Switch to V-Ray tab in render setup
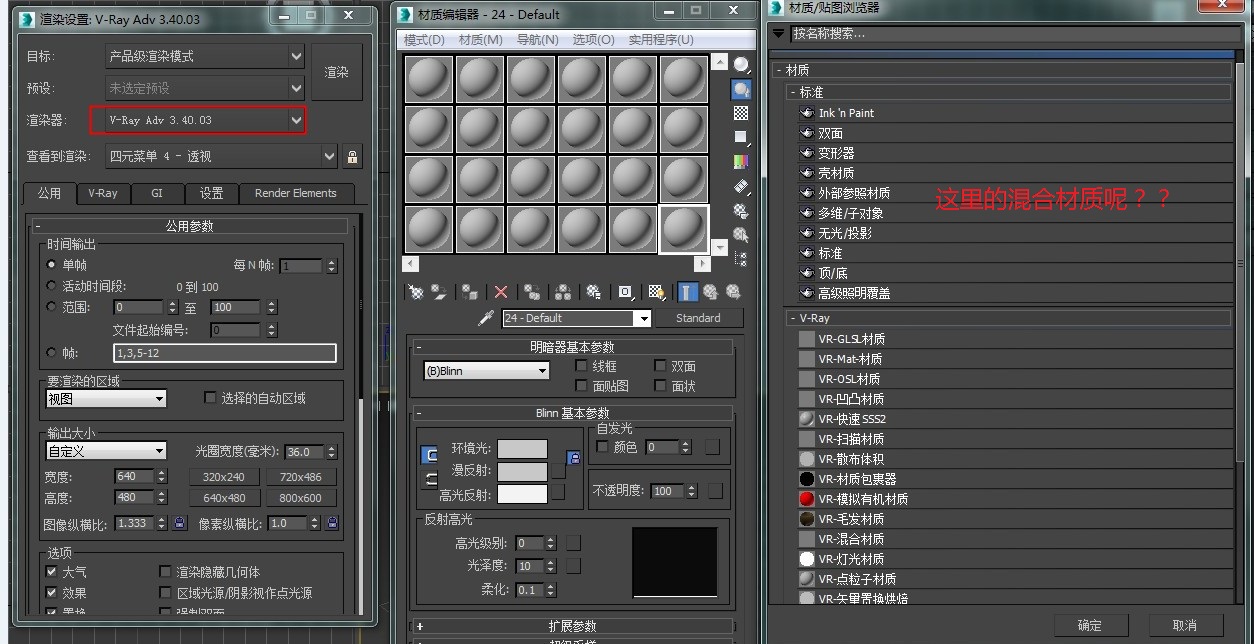This screenshot has width=1254, height=644. click(103, 193)
